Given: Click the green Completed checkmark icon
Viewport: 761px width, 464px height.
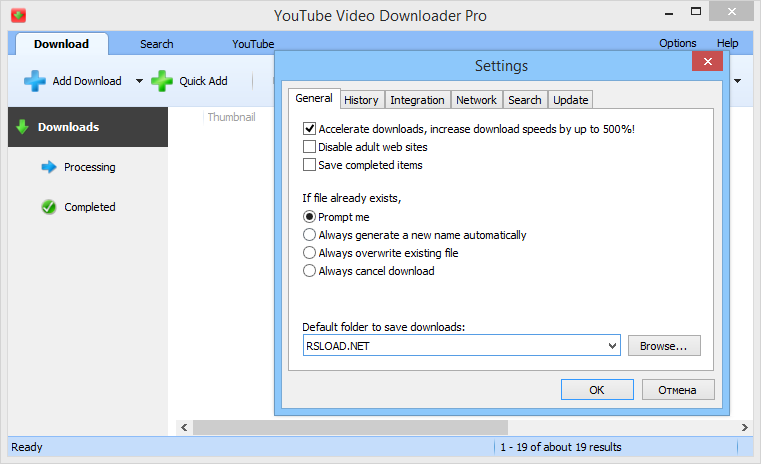Looking at the screenshot, I should pos(49,207).
